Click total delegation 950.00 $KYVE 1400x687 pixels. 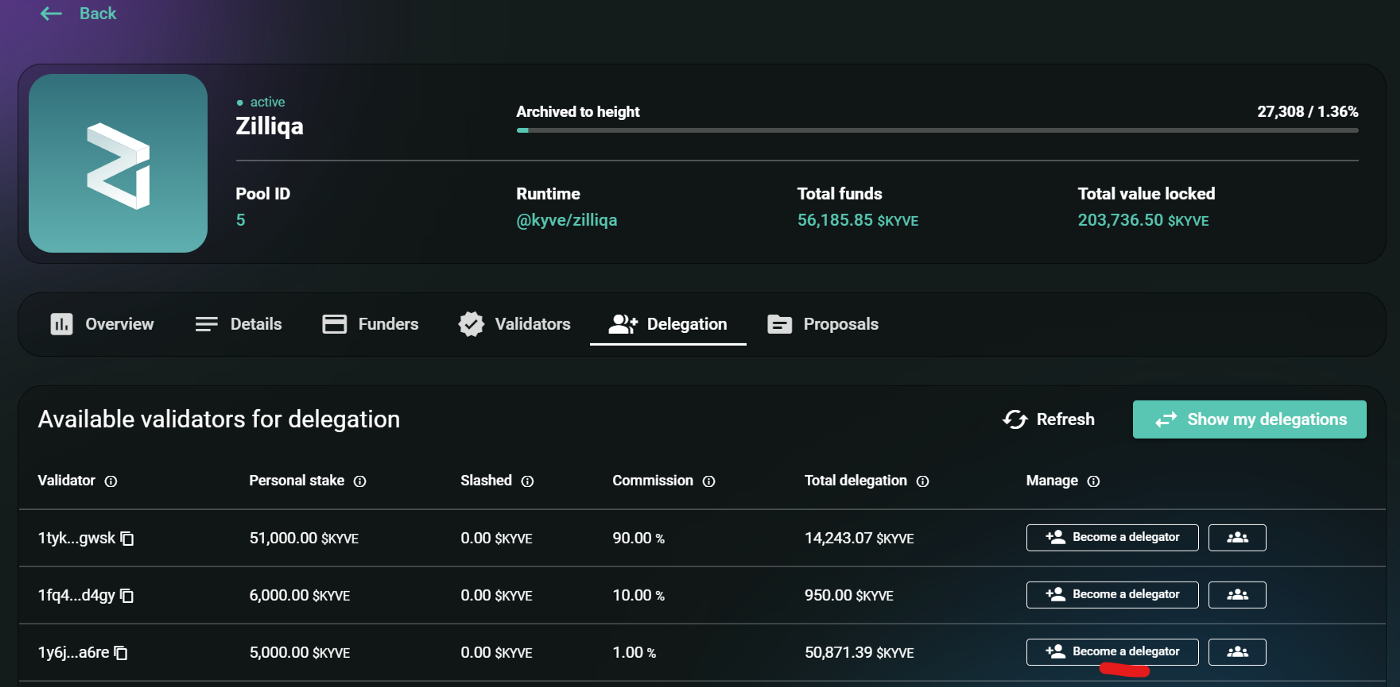[849, 595]
